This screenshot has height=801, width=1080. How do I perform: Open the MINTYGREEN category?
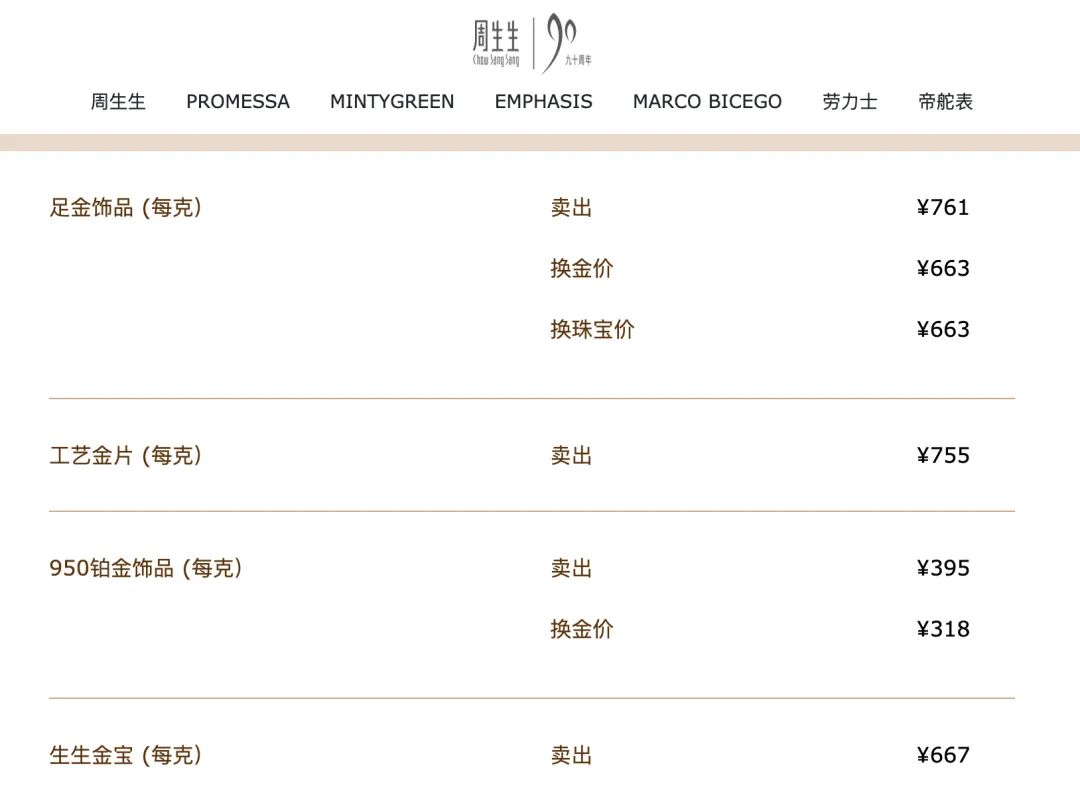(391, 101)
